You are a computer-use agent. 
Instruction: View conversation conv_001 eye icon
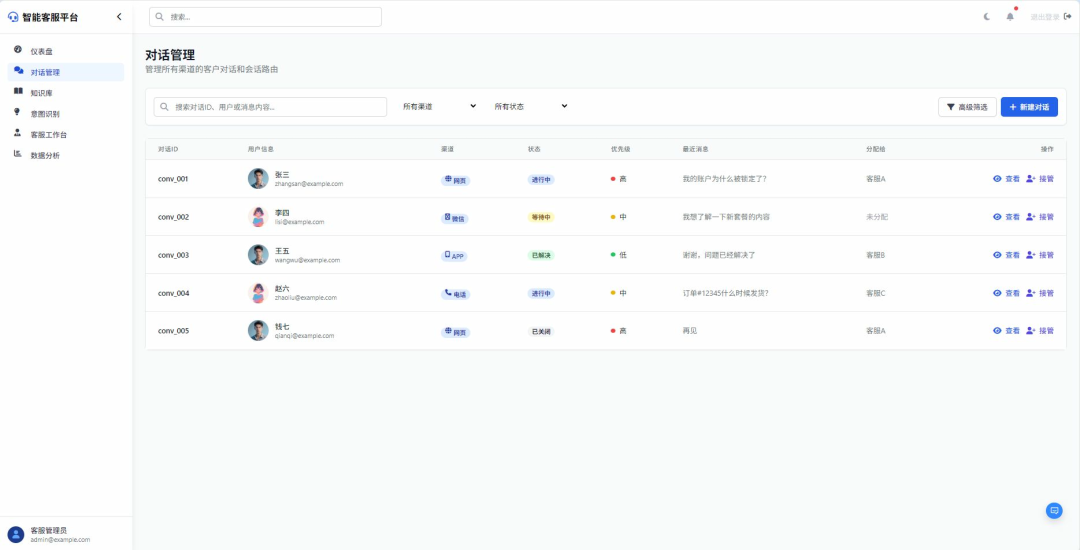[x=997, y=179]
